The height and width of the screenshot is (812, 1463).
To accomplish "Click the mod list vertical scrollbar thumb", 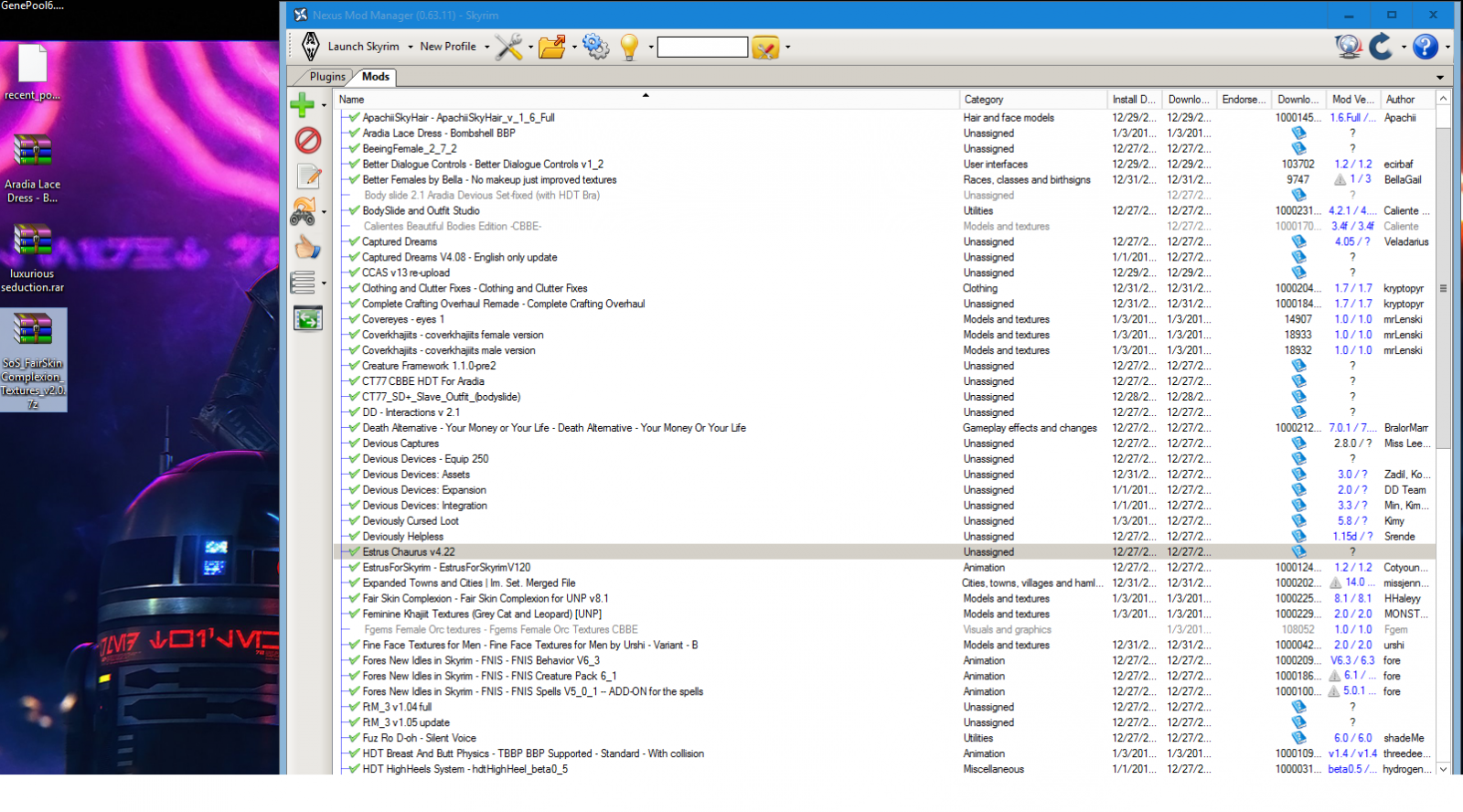I will (1443, 288).
